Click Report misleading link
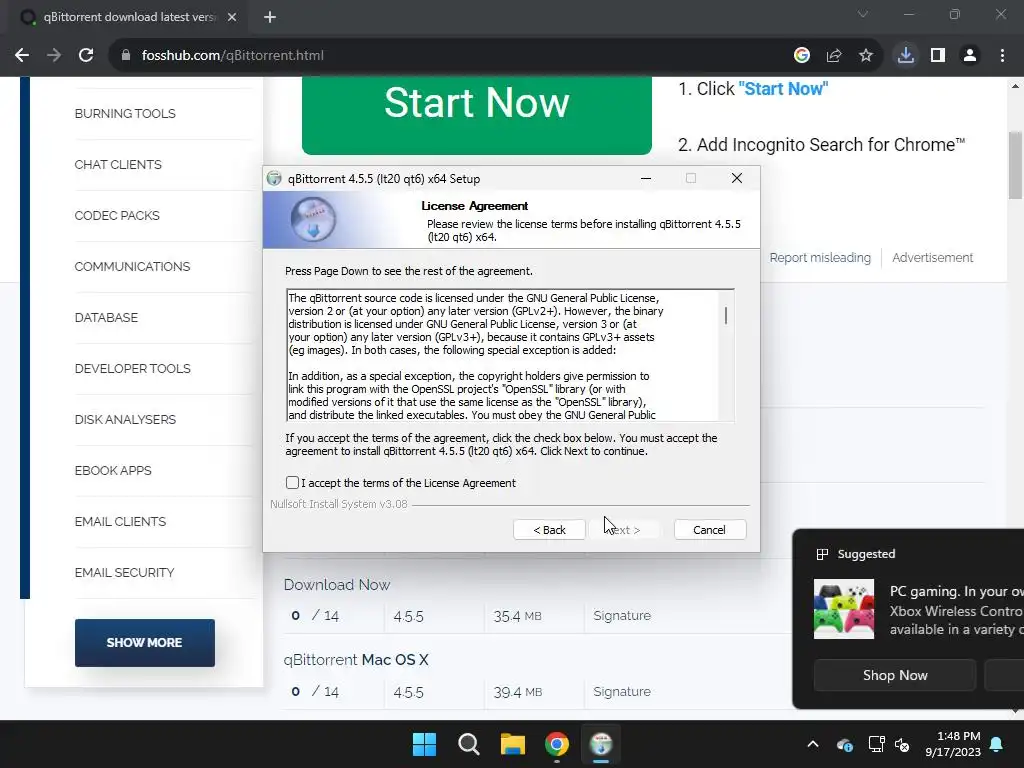The height and width of the screenshot is (768, 1024). [820, 257]
